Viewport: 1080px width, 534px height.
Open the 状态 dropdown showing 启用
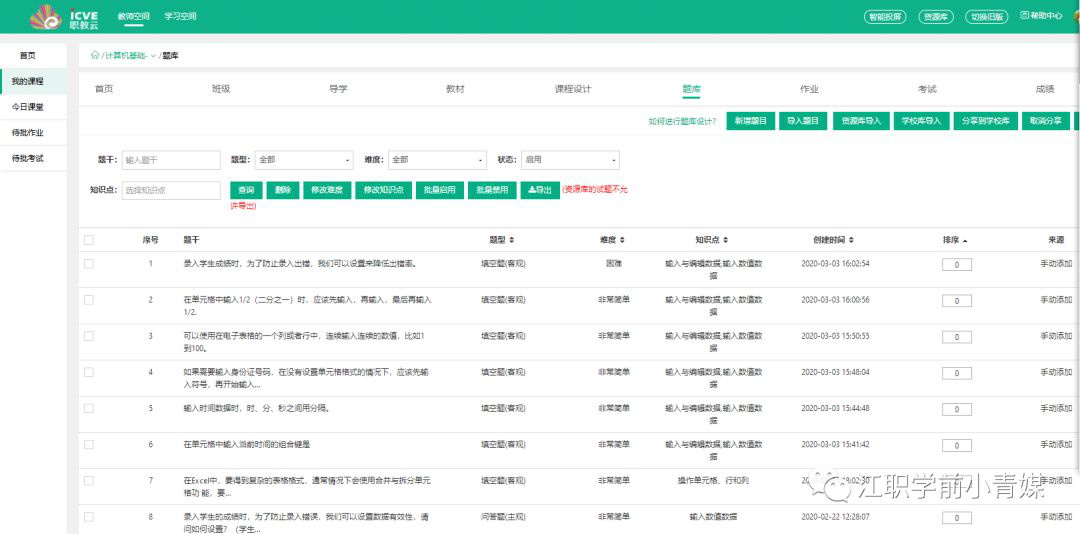click(x=570, y=160)
